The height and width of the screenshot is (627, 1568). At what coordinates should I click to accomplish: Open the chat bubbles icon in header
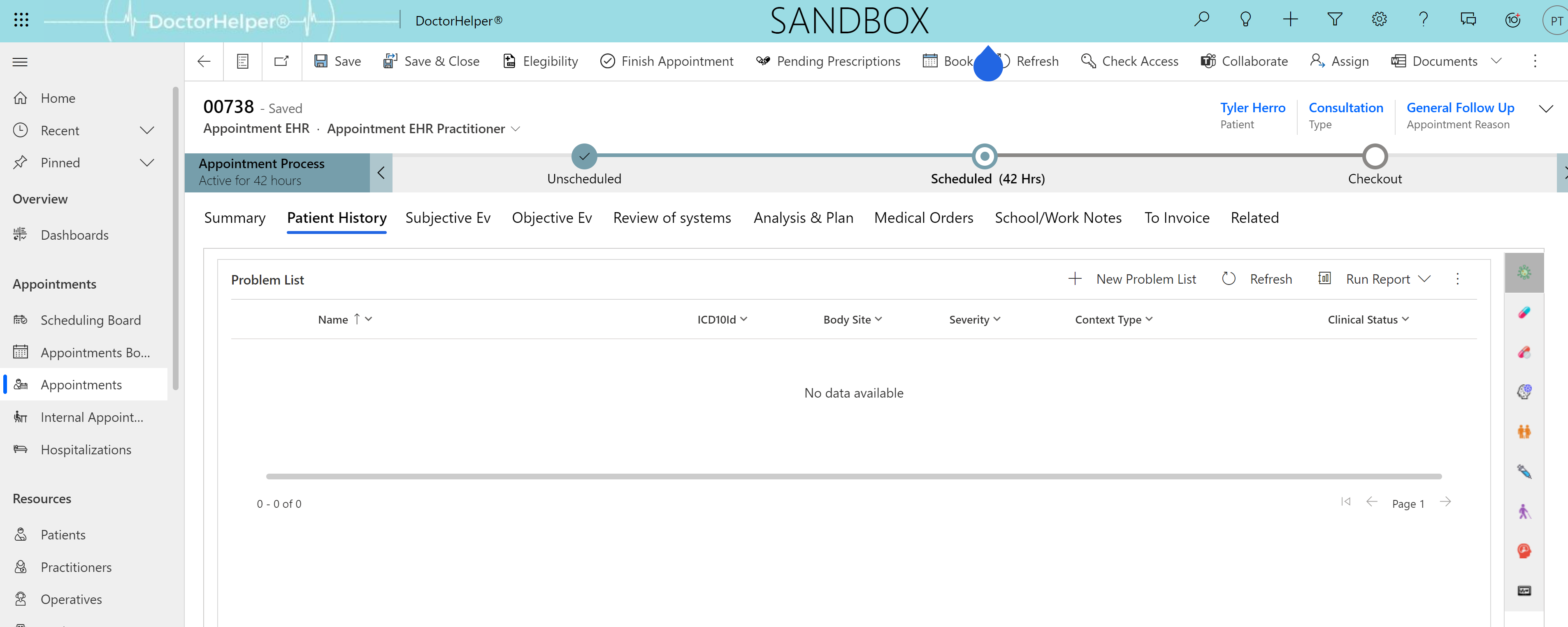(1468, 20)
